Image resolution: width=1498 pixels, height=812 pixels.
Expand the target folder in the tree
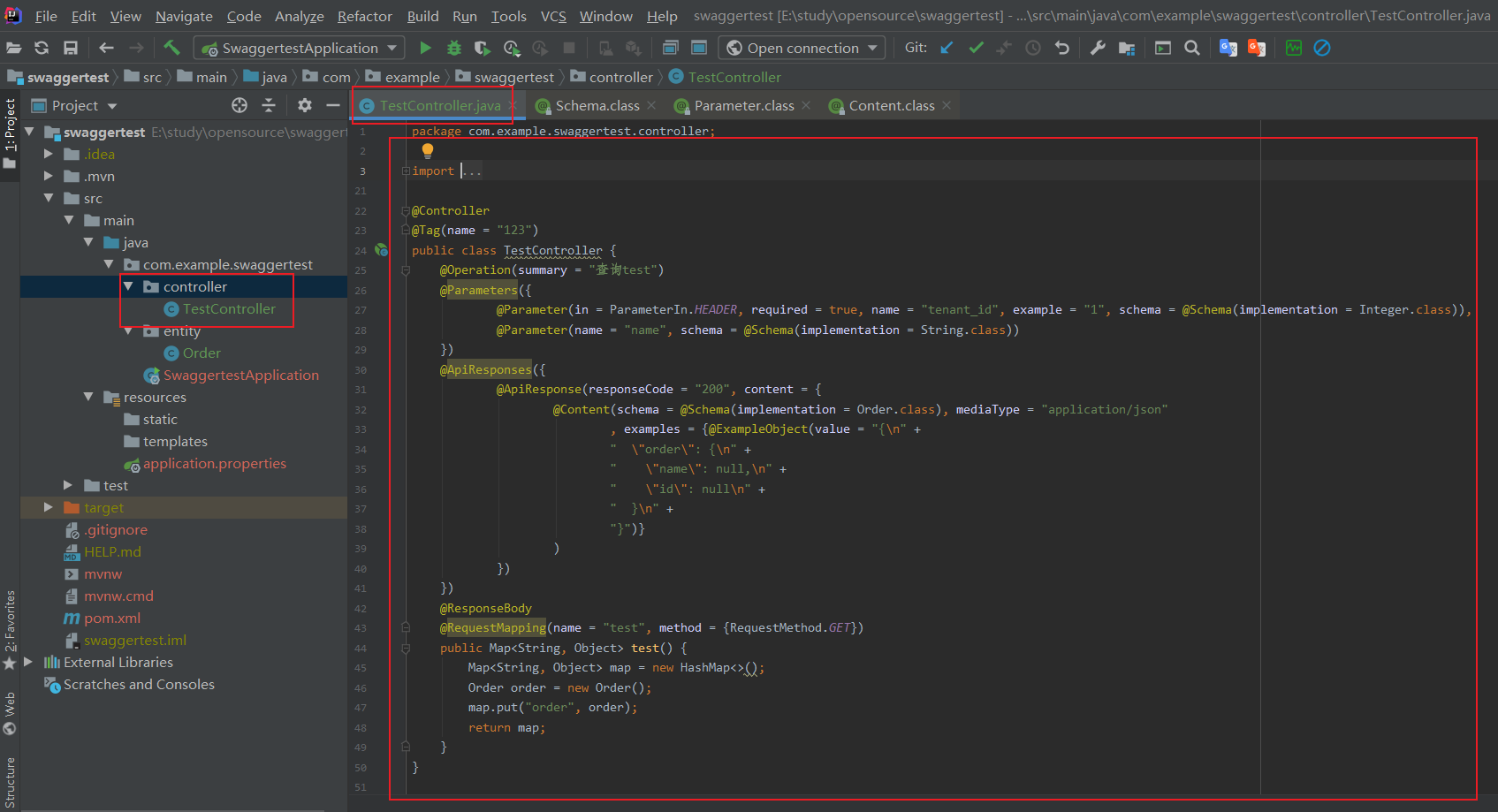pos(49,507)
